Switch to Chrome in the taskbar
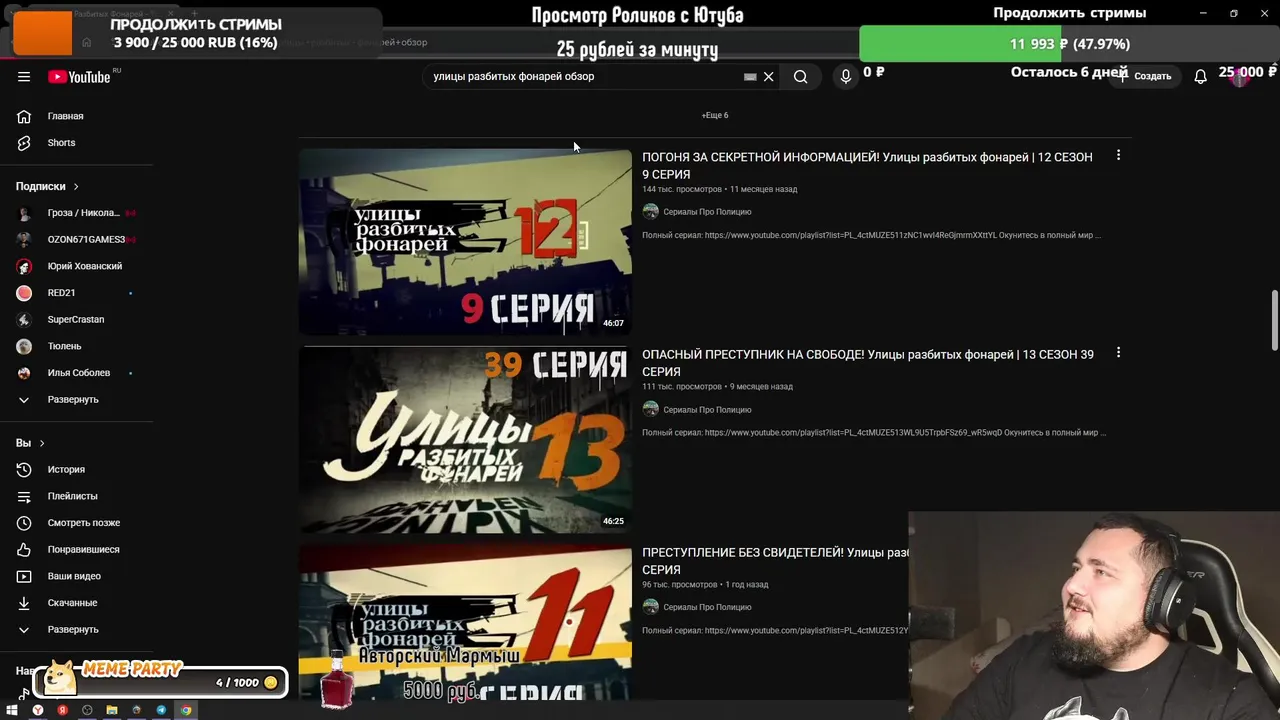Screen dimensions: 1280x720 coord(186,710)
